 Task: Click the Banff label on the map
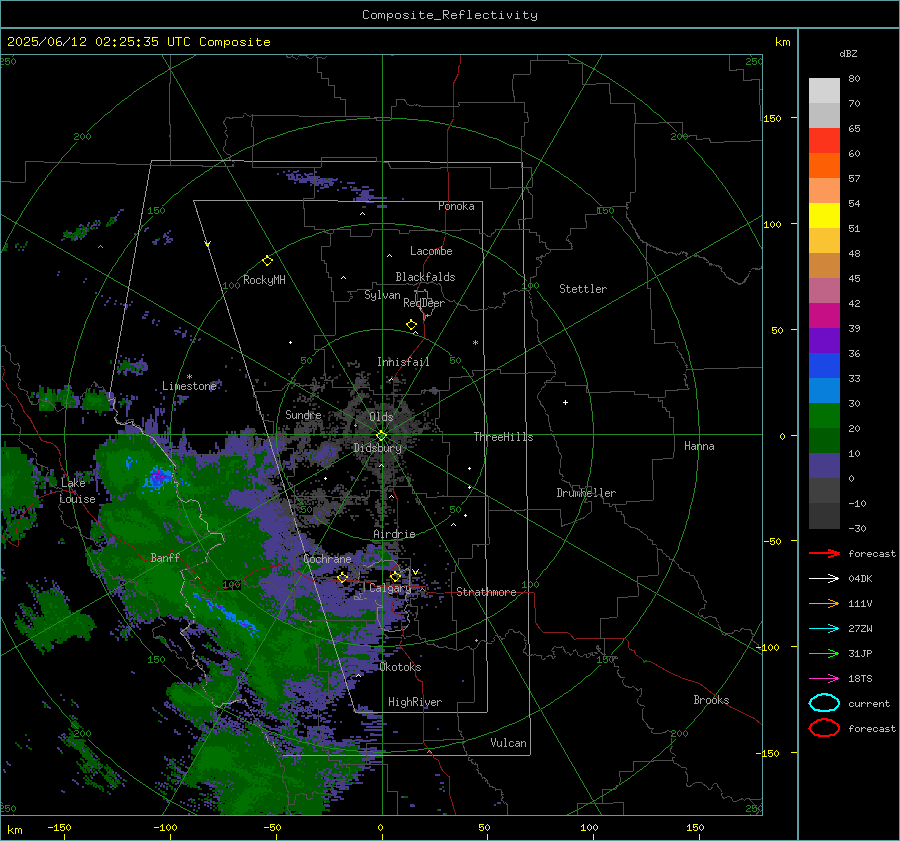165,557
